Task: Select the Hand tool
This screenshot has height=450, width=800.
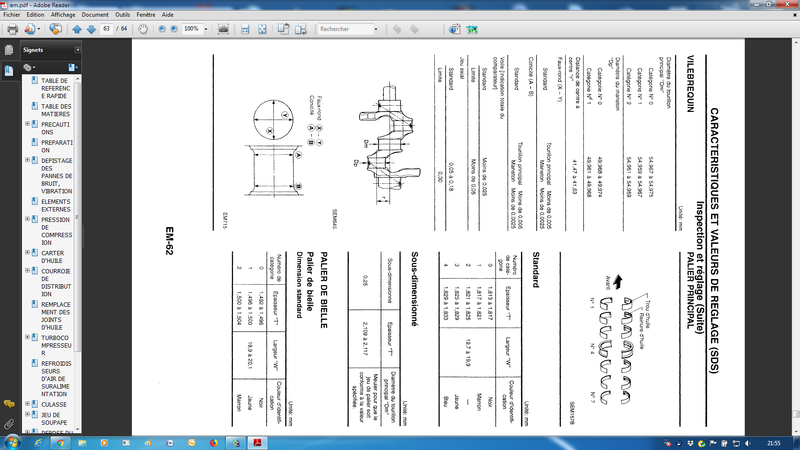Action: [143, 29]
